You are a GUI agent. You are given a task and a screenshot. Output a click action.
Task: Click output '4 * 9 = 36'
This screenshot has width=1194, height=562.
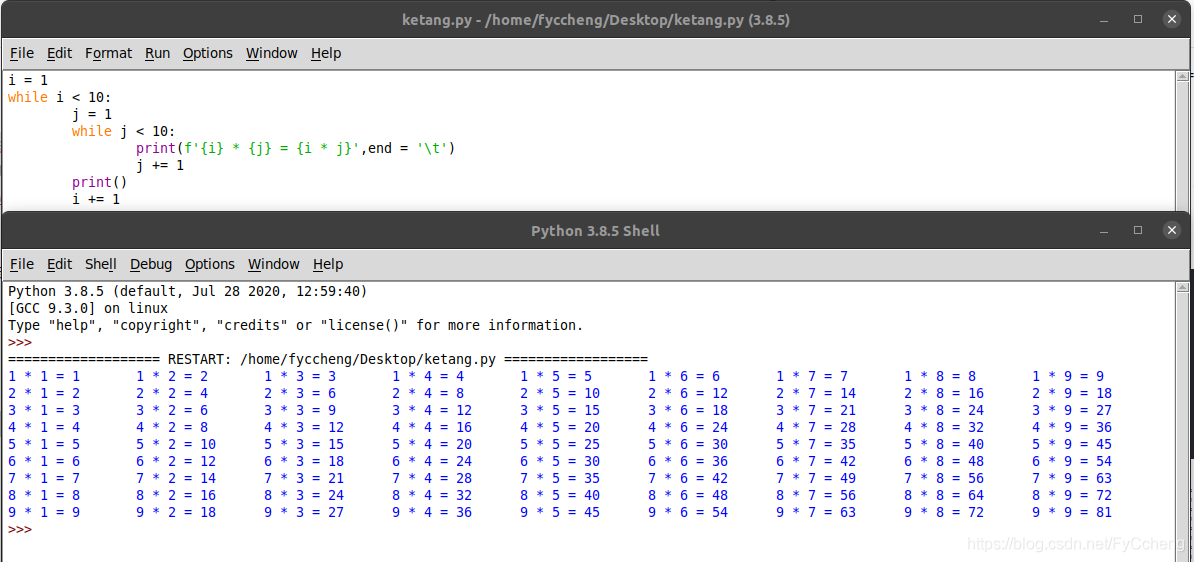pos(1072,427)
